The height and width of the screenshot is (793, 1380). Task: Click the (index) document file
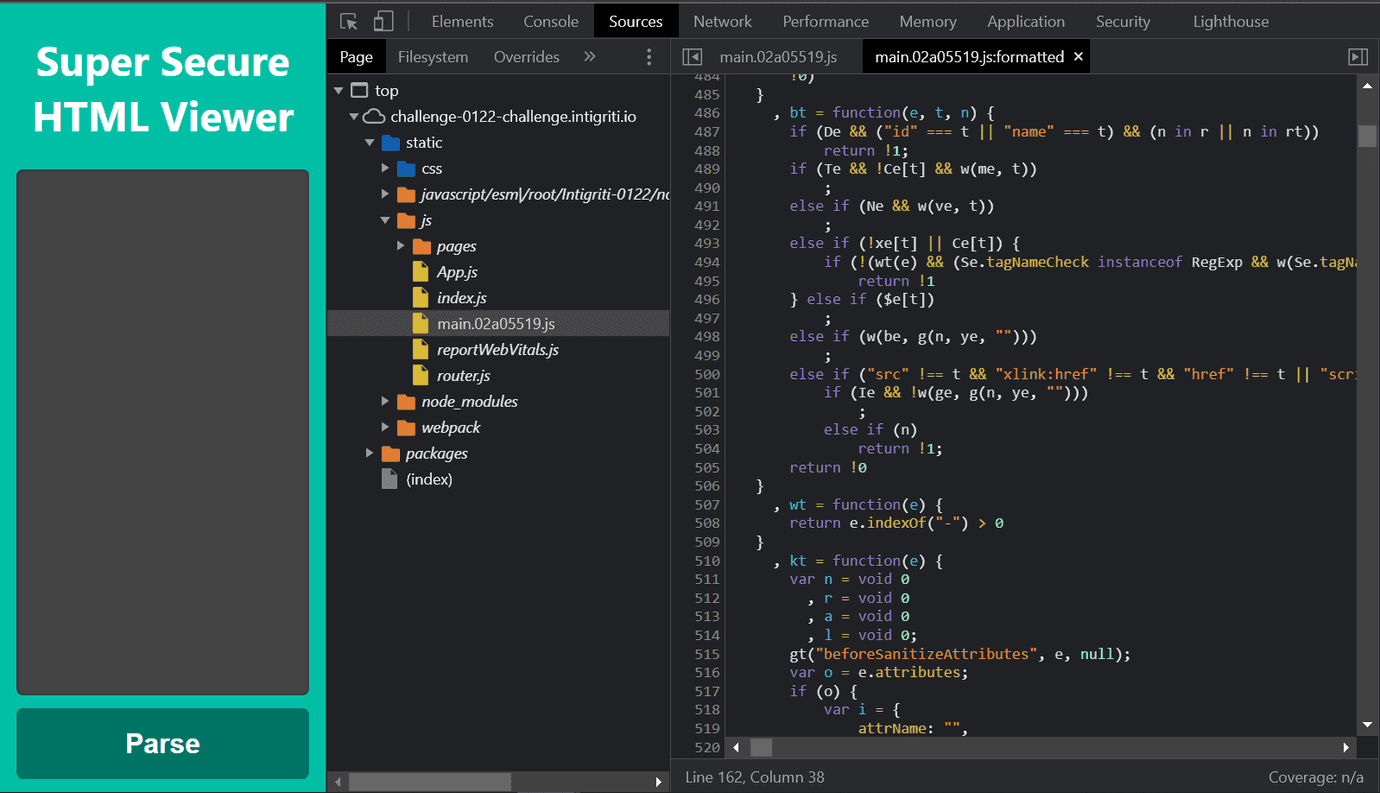[x=429, y=479]
